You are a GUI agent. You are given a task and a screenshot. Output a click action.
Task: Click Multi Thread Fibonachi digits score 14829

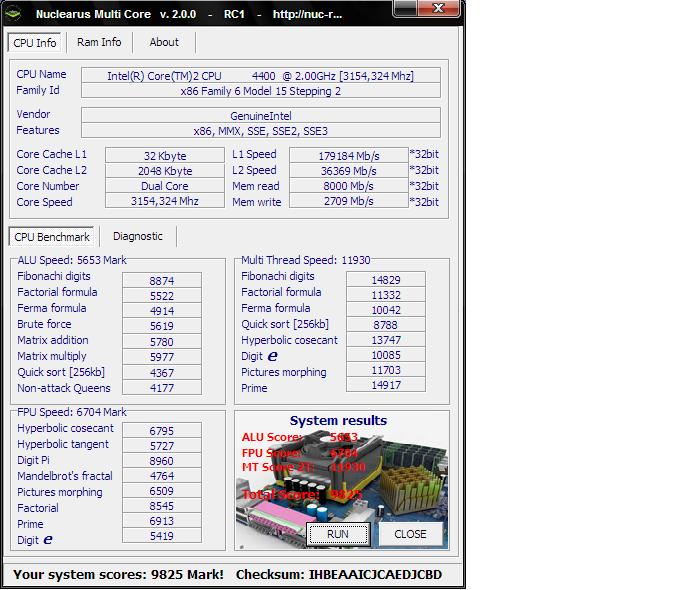coord(386,279)
